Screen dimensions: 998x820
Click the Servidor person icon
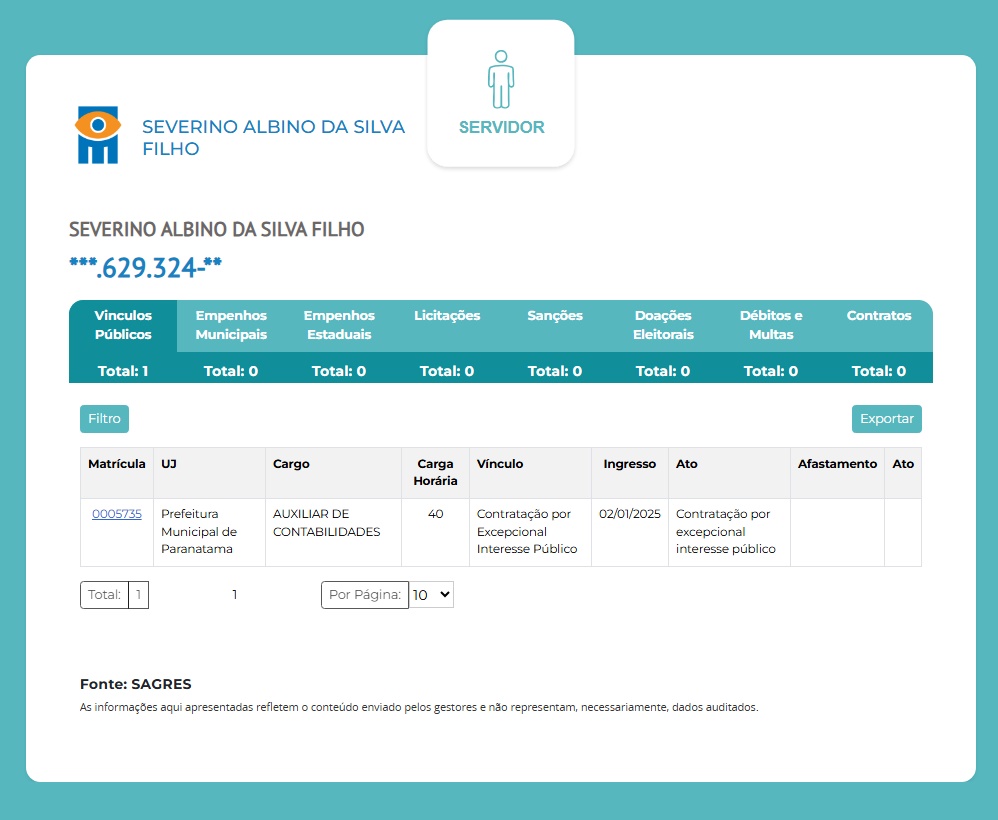coord(501,80)
